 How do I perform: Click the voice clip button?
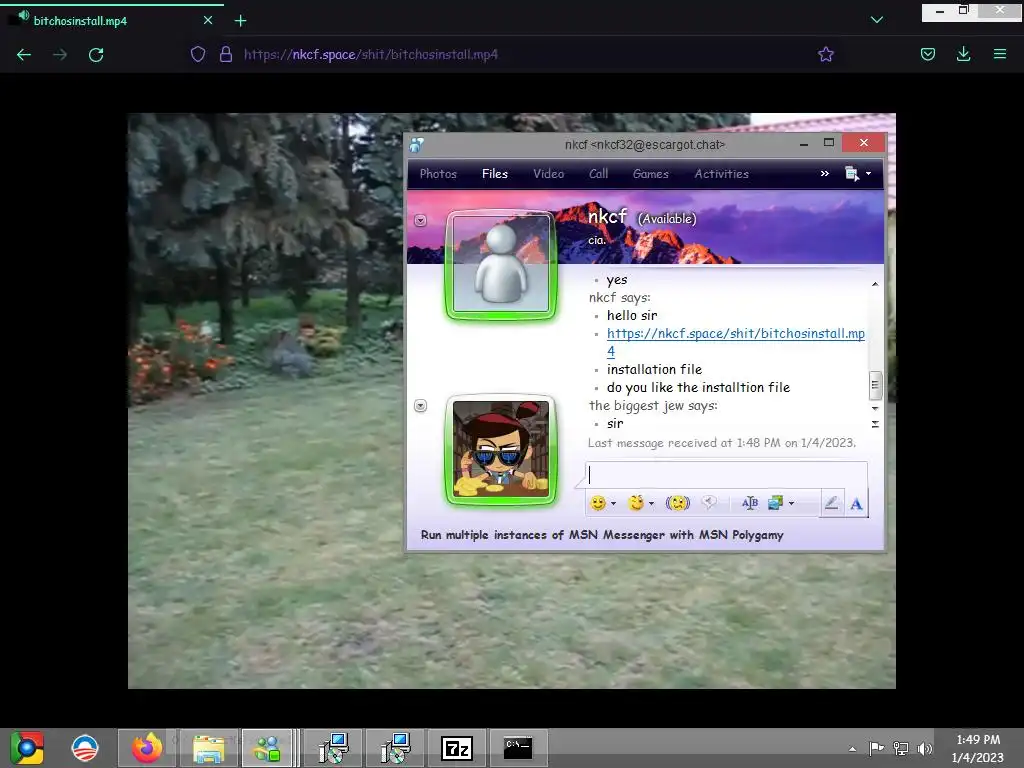[709, 503]
